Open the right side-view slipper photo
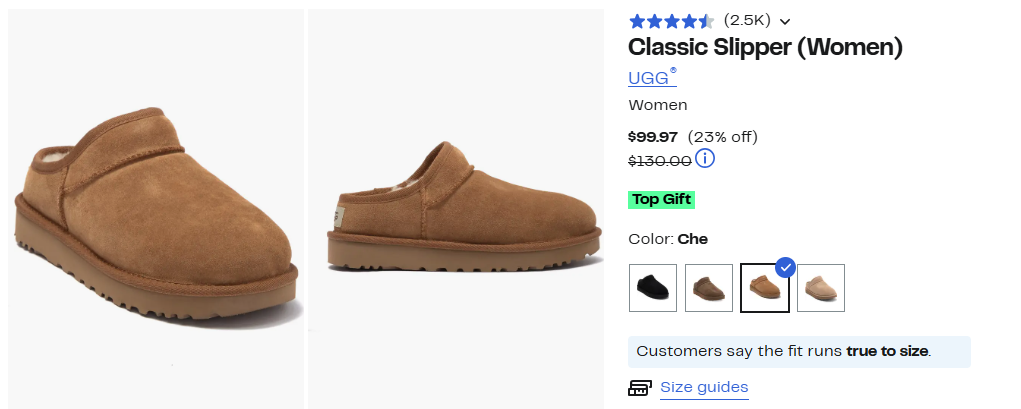The width and height of the screenshot is (1021, 409). (x=455, y=210)
